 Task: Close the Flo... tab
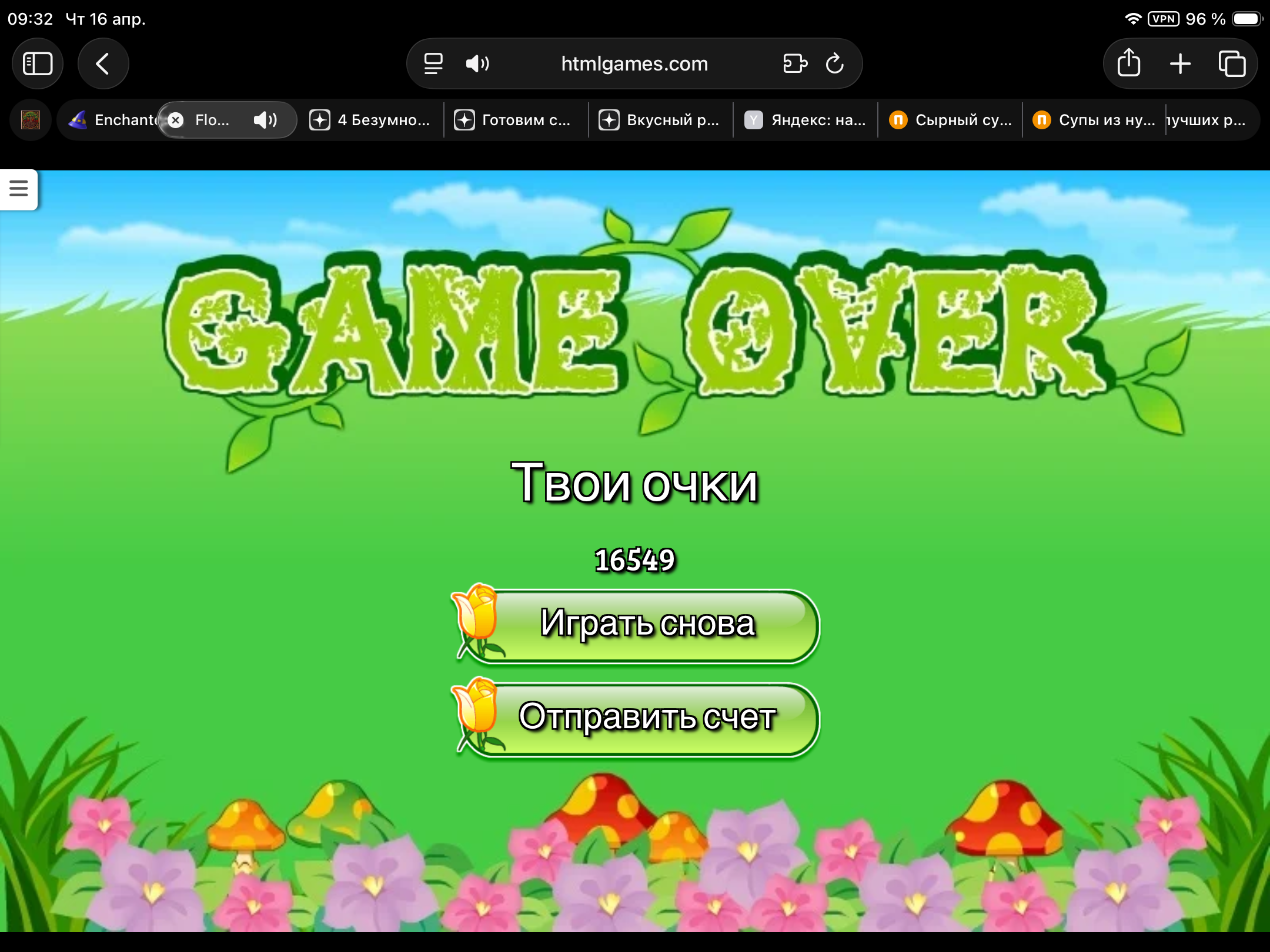point(175,120)
